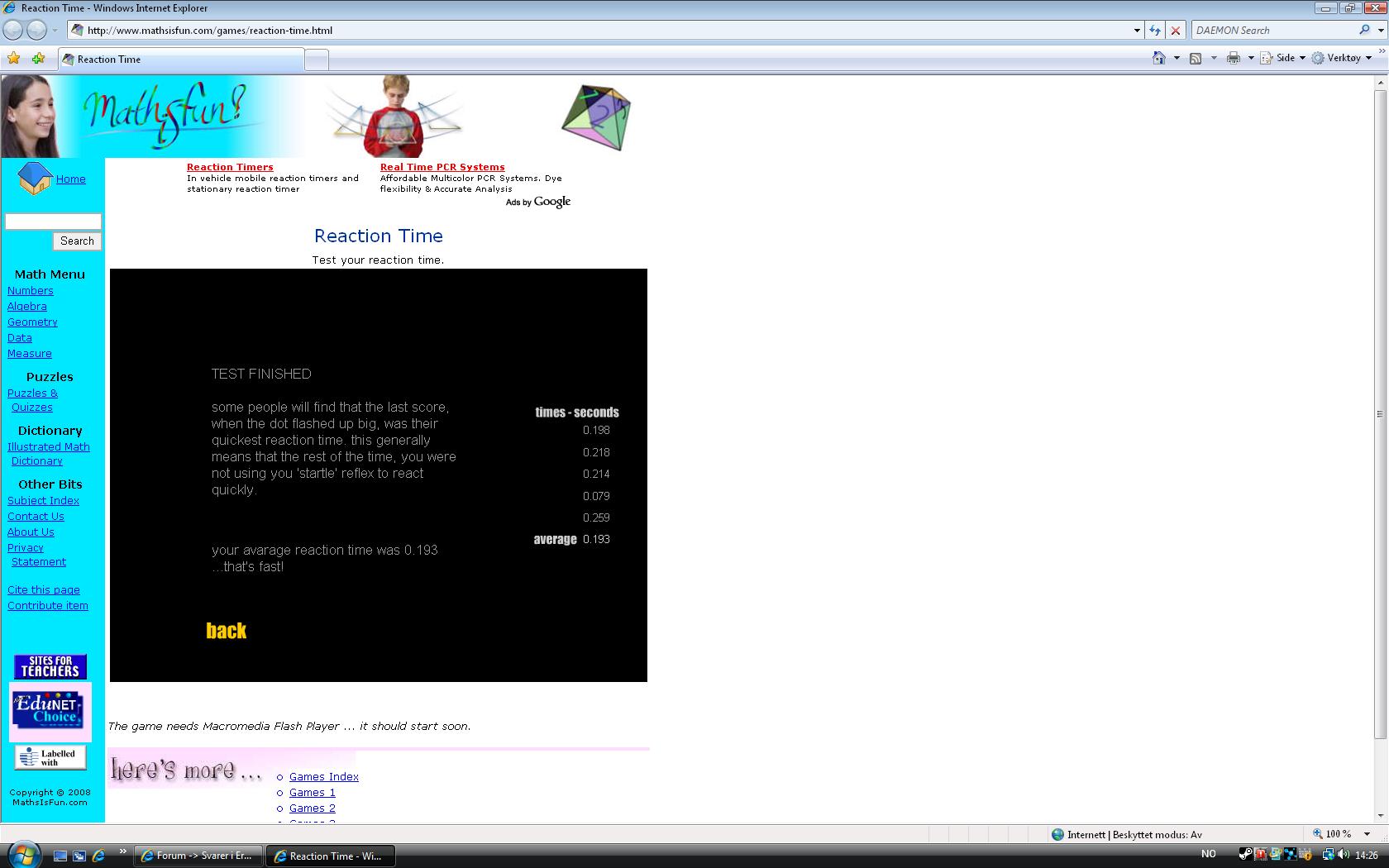The height and width of the screenshot is (868, 1389).
Task: Click the Cite this page link
Action: (x=44, y=590)
